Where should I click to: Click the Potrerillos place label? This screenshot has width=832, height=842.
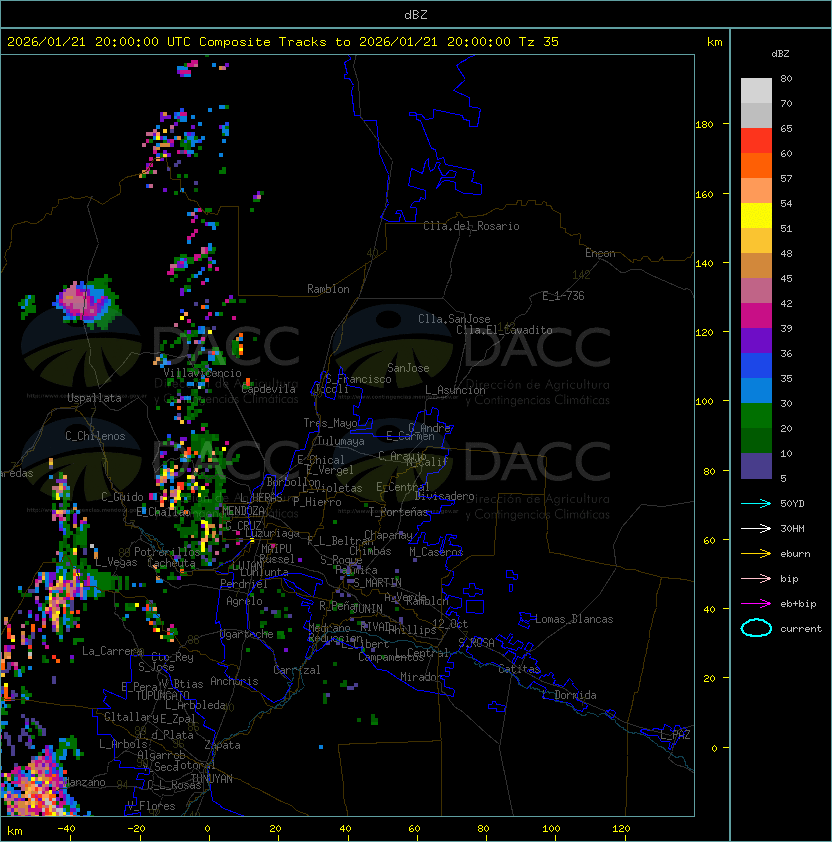(x=167, y=552)
